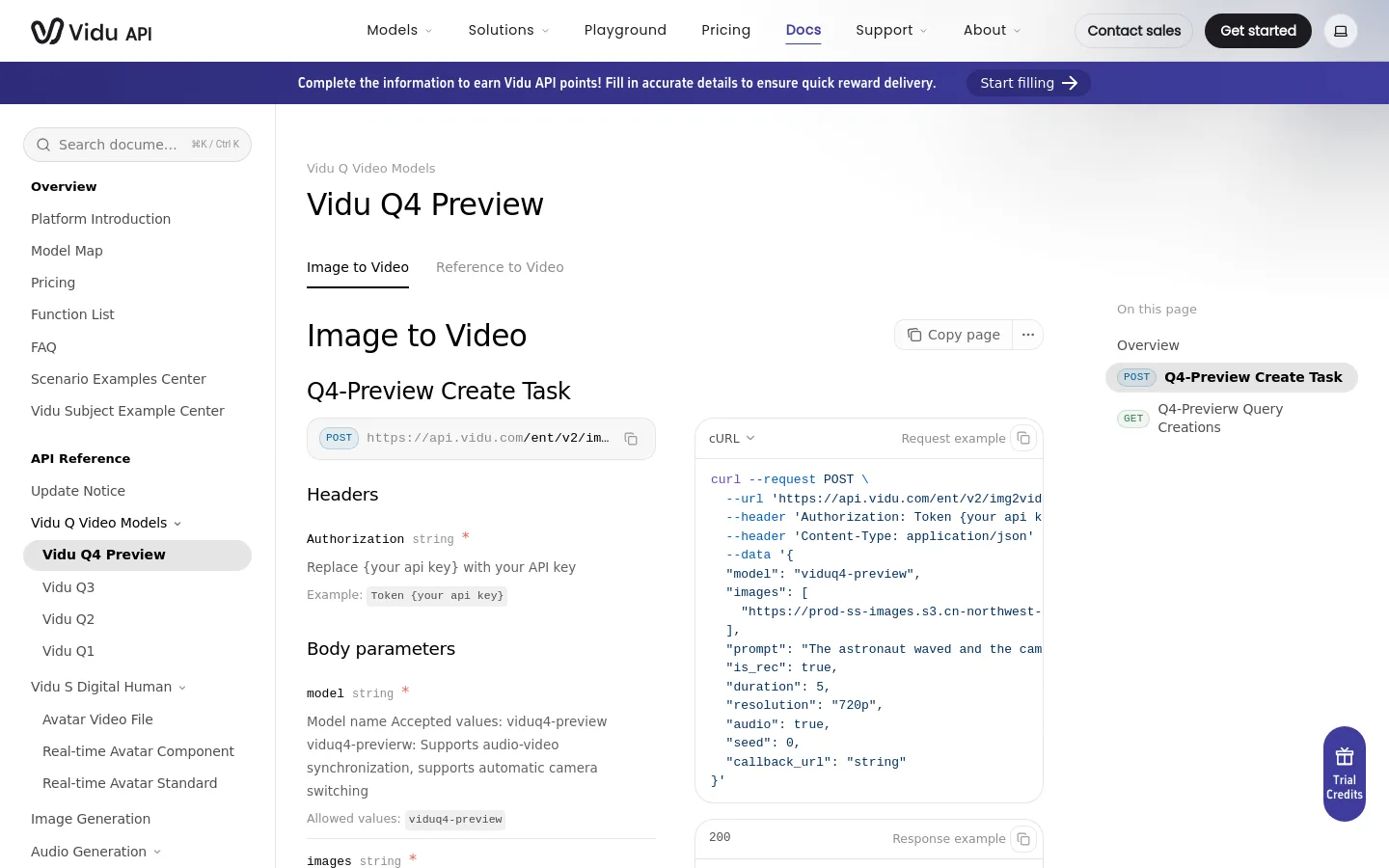Expand the Models menu
Screen dimensions: 1389x868
399,30
